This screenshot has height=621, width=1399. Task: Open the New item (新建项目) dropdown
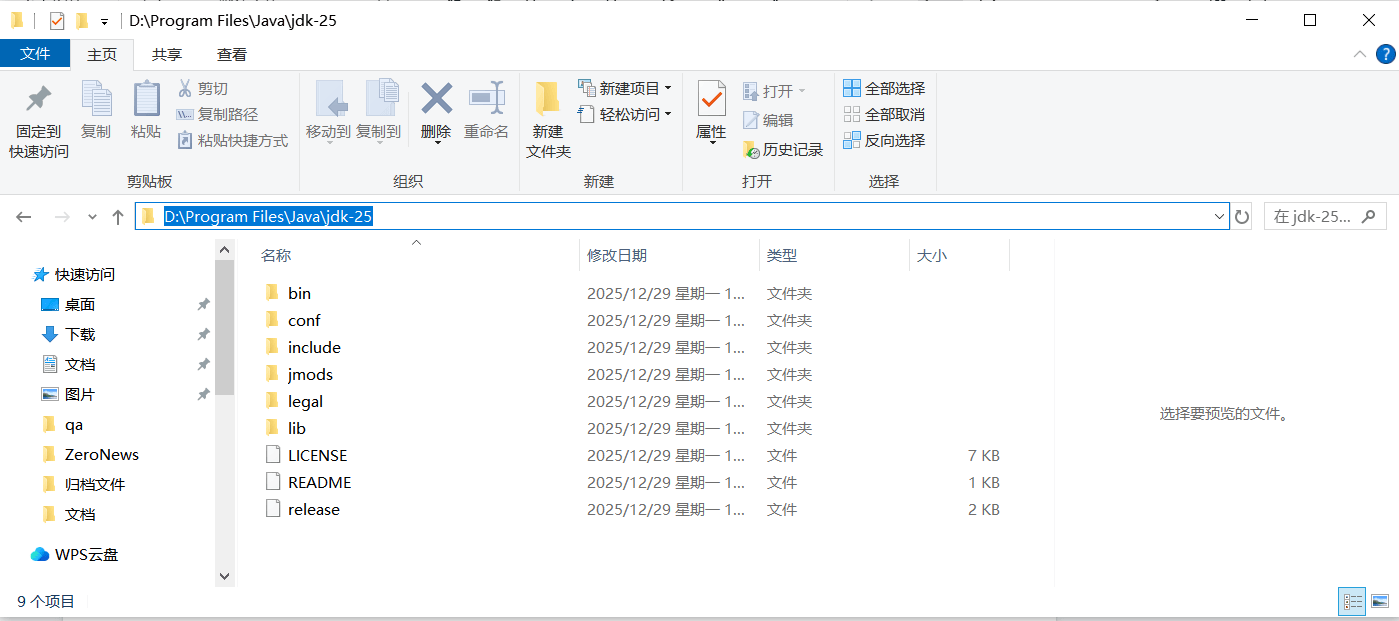coord(625,88)
